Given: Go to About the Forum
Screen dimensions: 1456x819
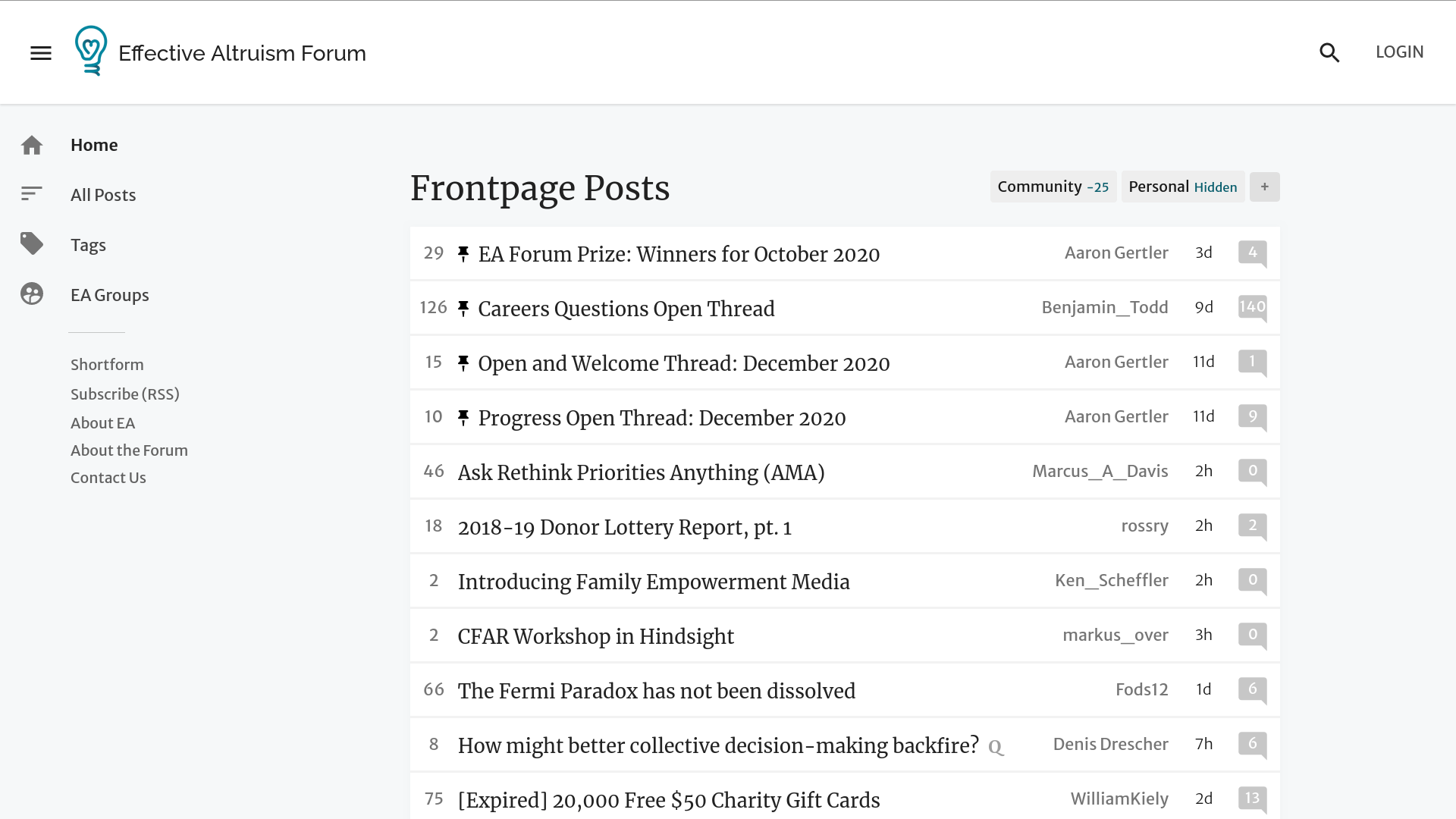Looking at the screenshot, I should [129, 450].
